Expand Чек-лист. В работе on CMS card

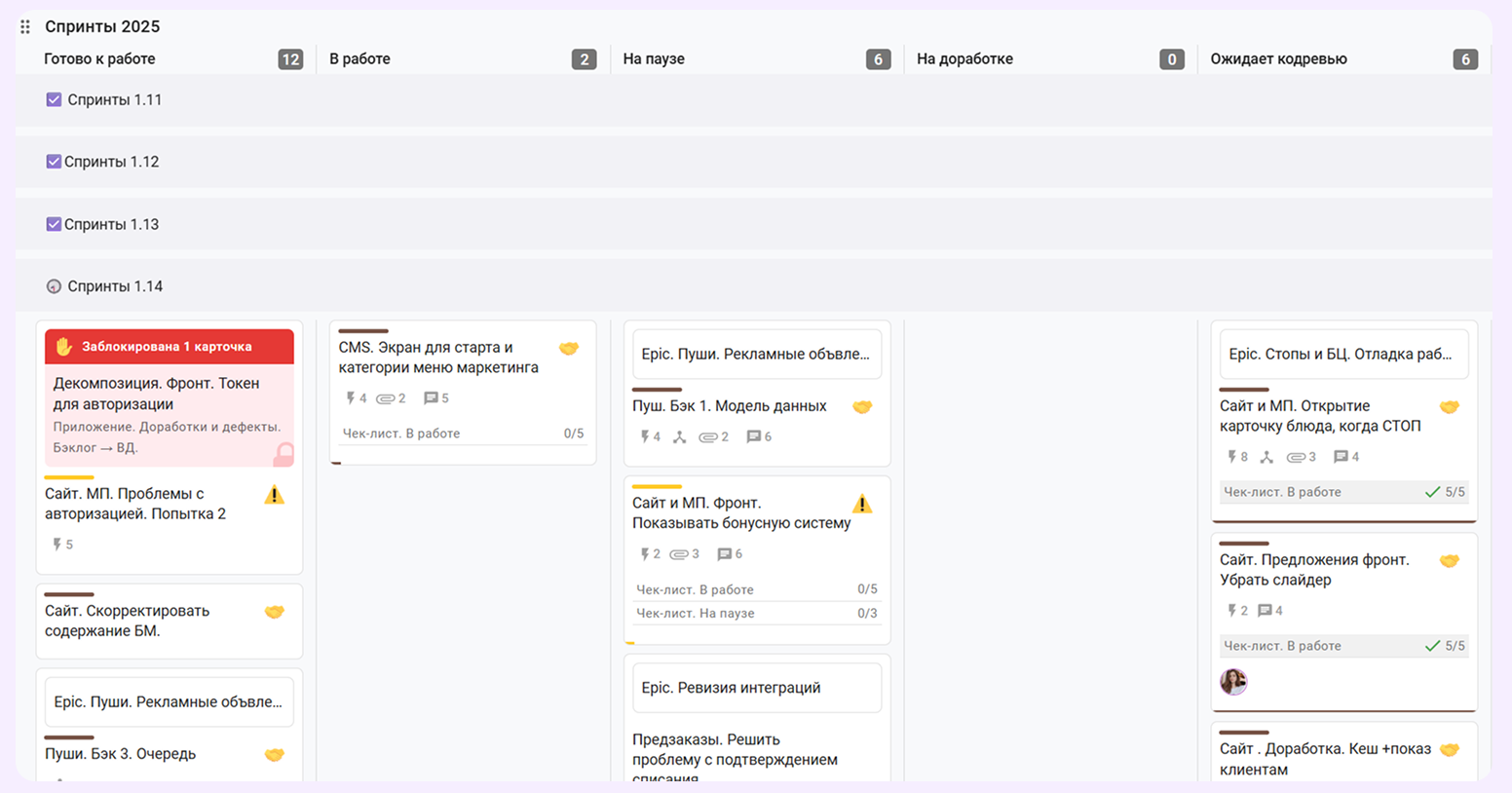(x=462, y=434)
